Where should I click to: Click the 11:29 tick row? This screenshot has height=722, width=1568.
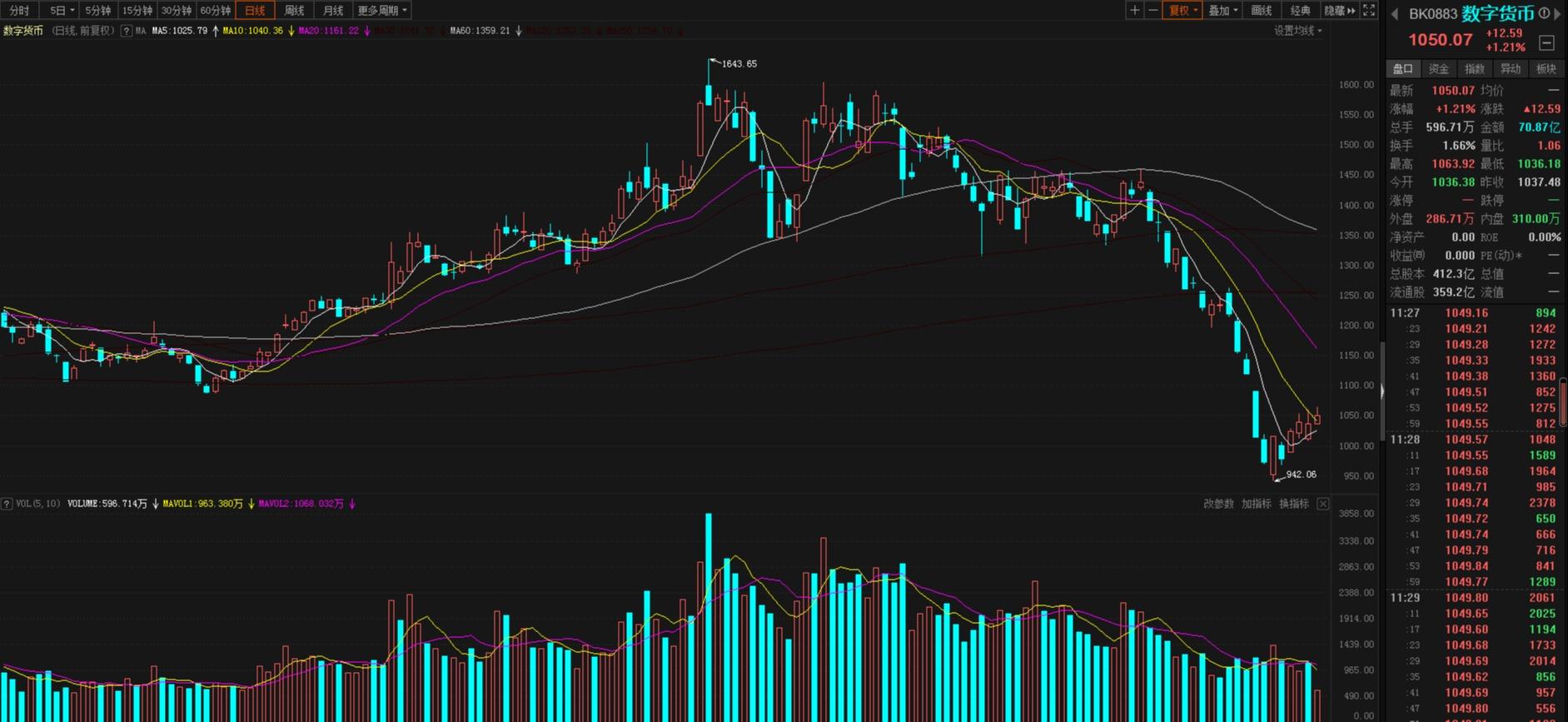click(1474, 598)
